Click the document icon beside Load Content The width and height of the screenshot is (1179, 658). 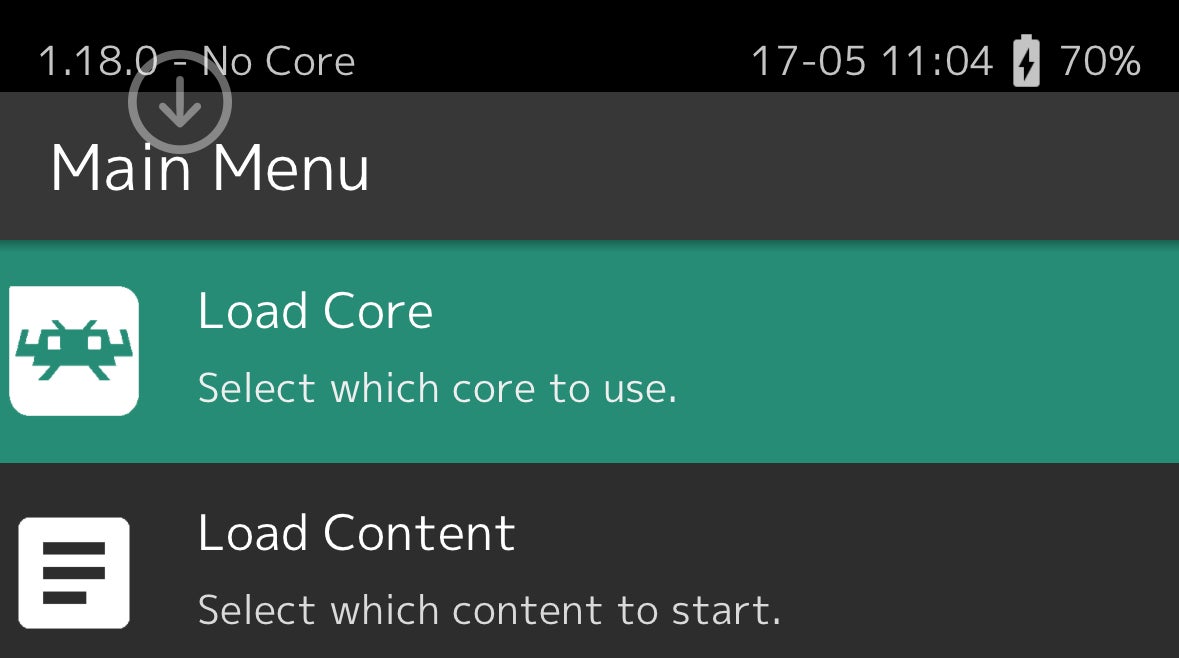coord(74,572)
